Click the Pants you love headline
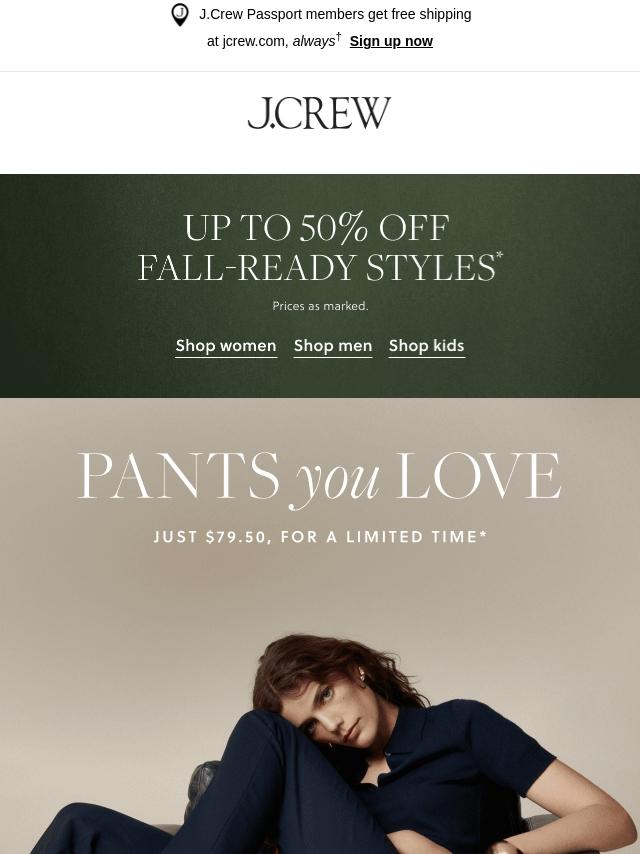 coord(319,478)
